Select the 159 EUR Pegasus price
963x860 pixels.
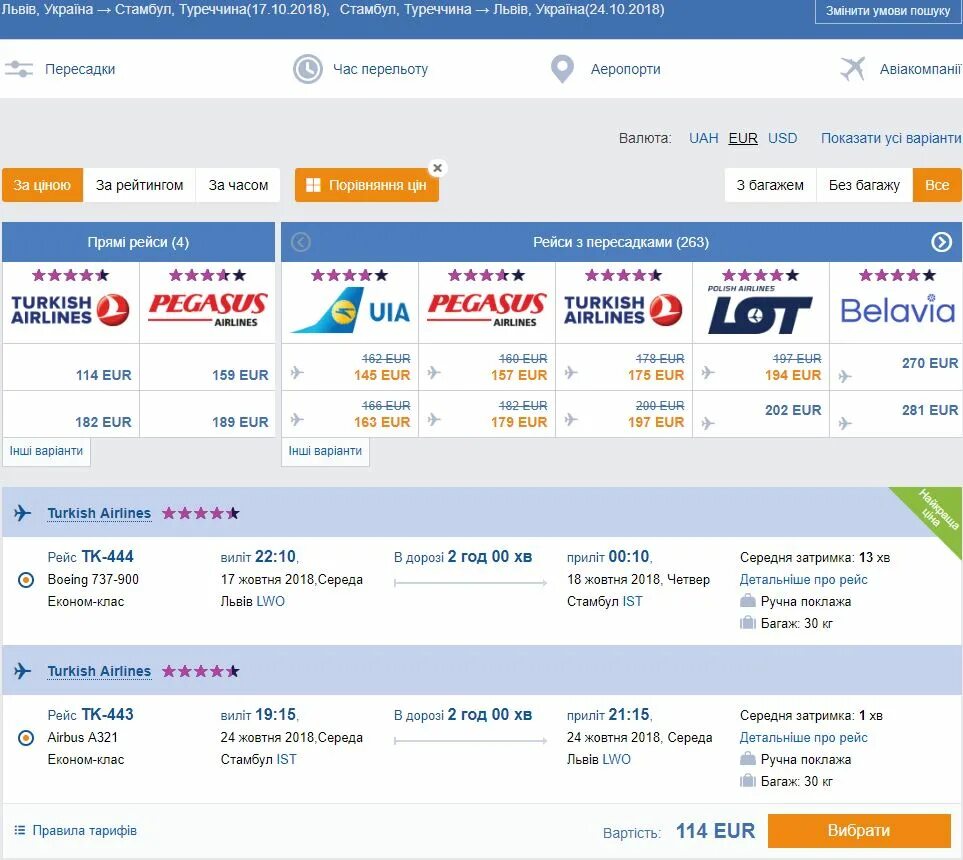[x=240, y=375]
